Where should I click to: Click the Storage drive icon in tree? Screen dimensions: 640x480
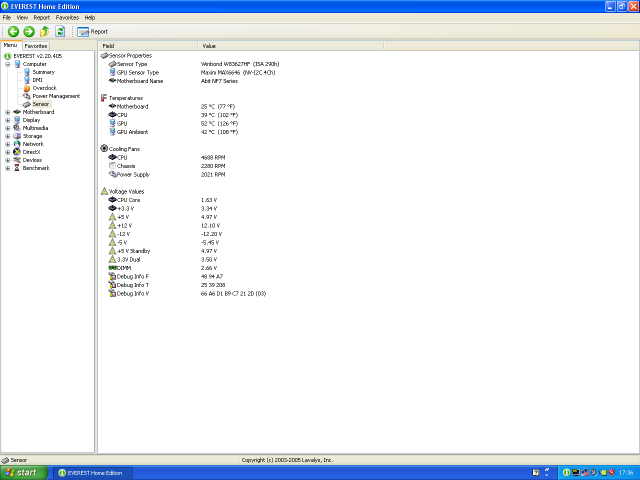pyautogui.click(x=17, y=136)
